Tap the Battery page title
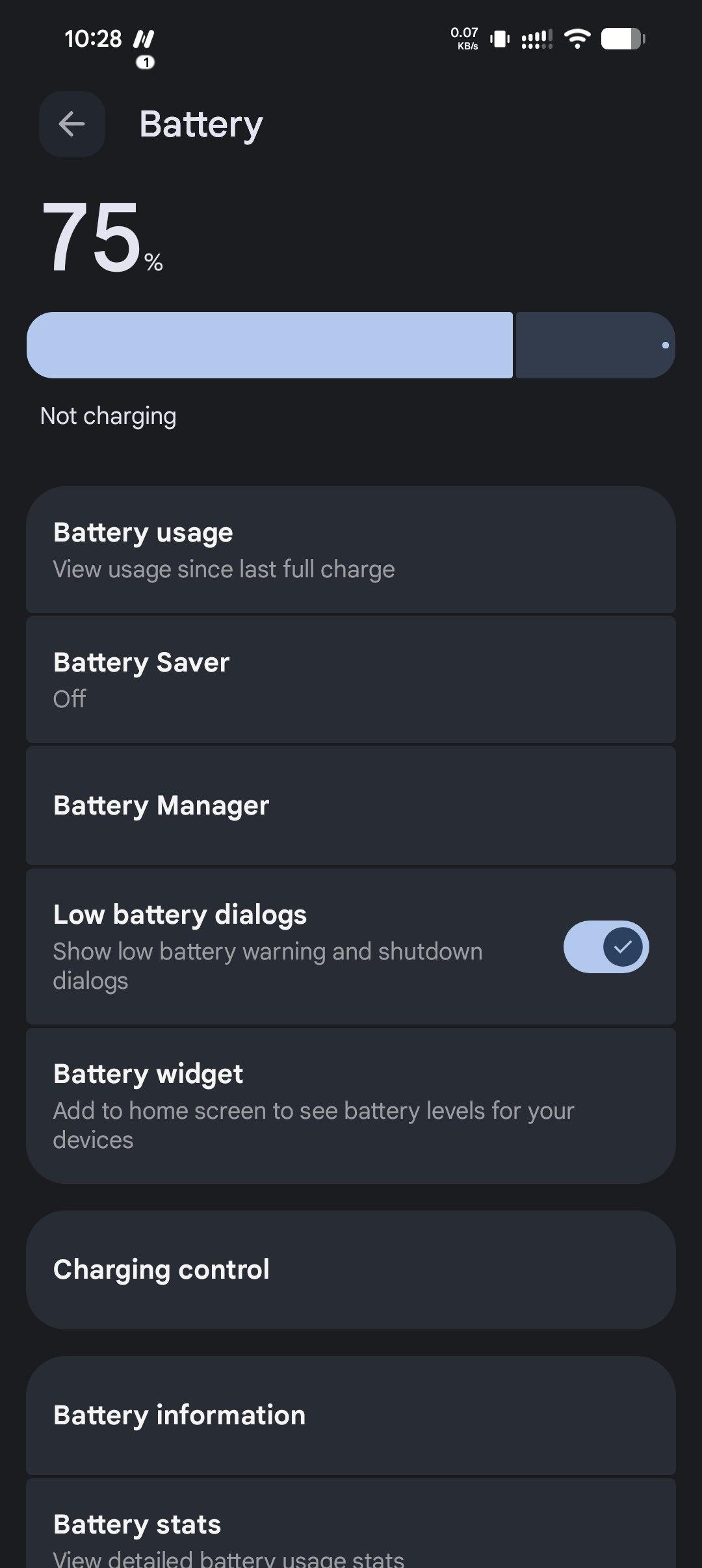The image size is (702, 1568). (x=201, y=124)
